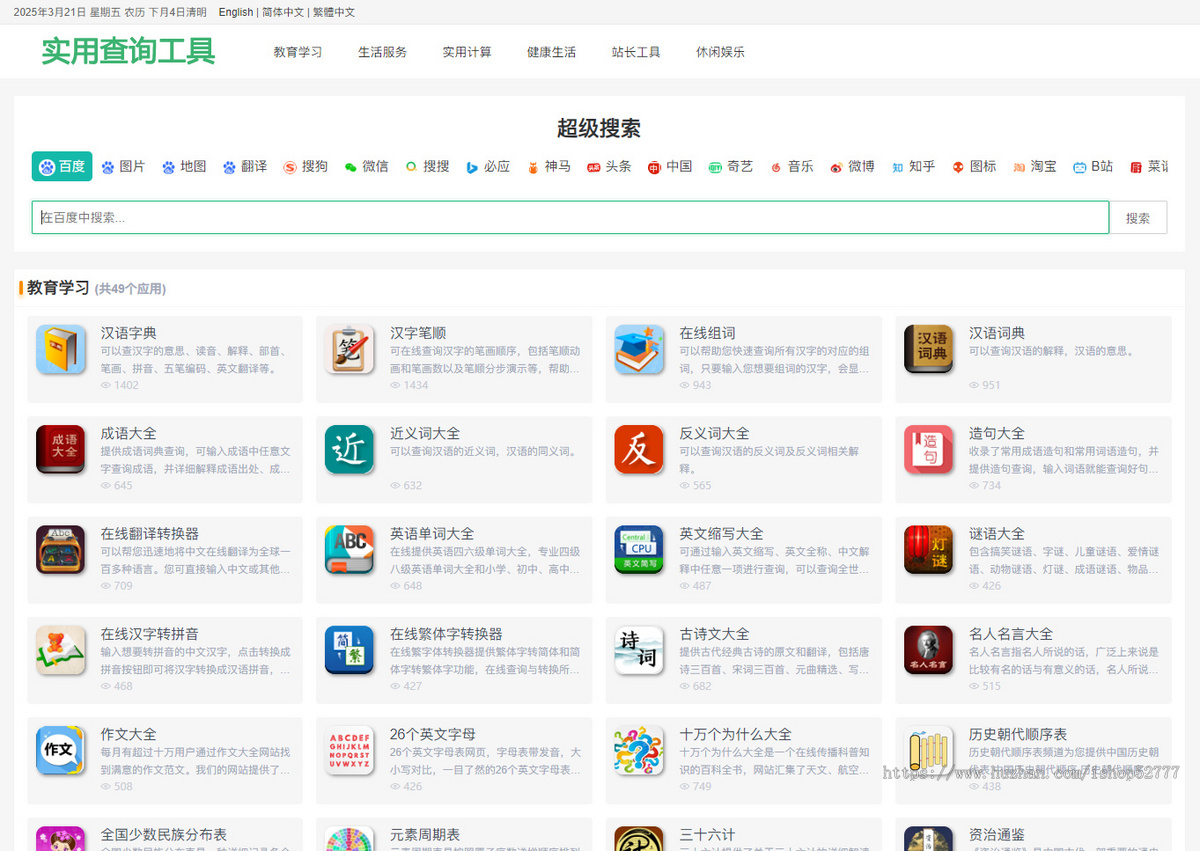The height and width of the screenshot is (851, 1200).
Task: Click the 成语大全 red book icon
Action: click(61, 450)
